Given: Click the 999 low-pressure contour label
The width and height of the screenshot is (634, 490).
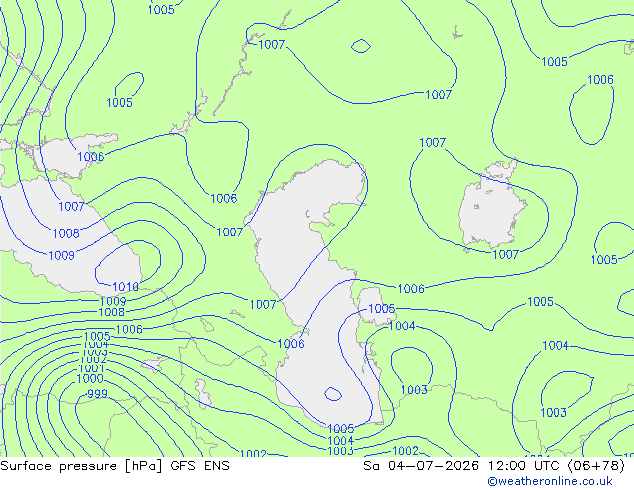Looking at the screenshot, I should [x=97, y=393].
